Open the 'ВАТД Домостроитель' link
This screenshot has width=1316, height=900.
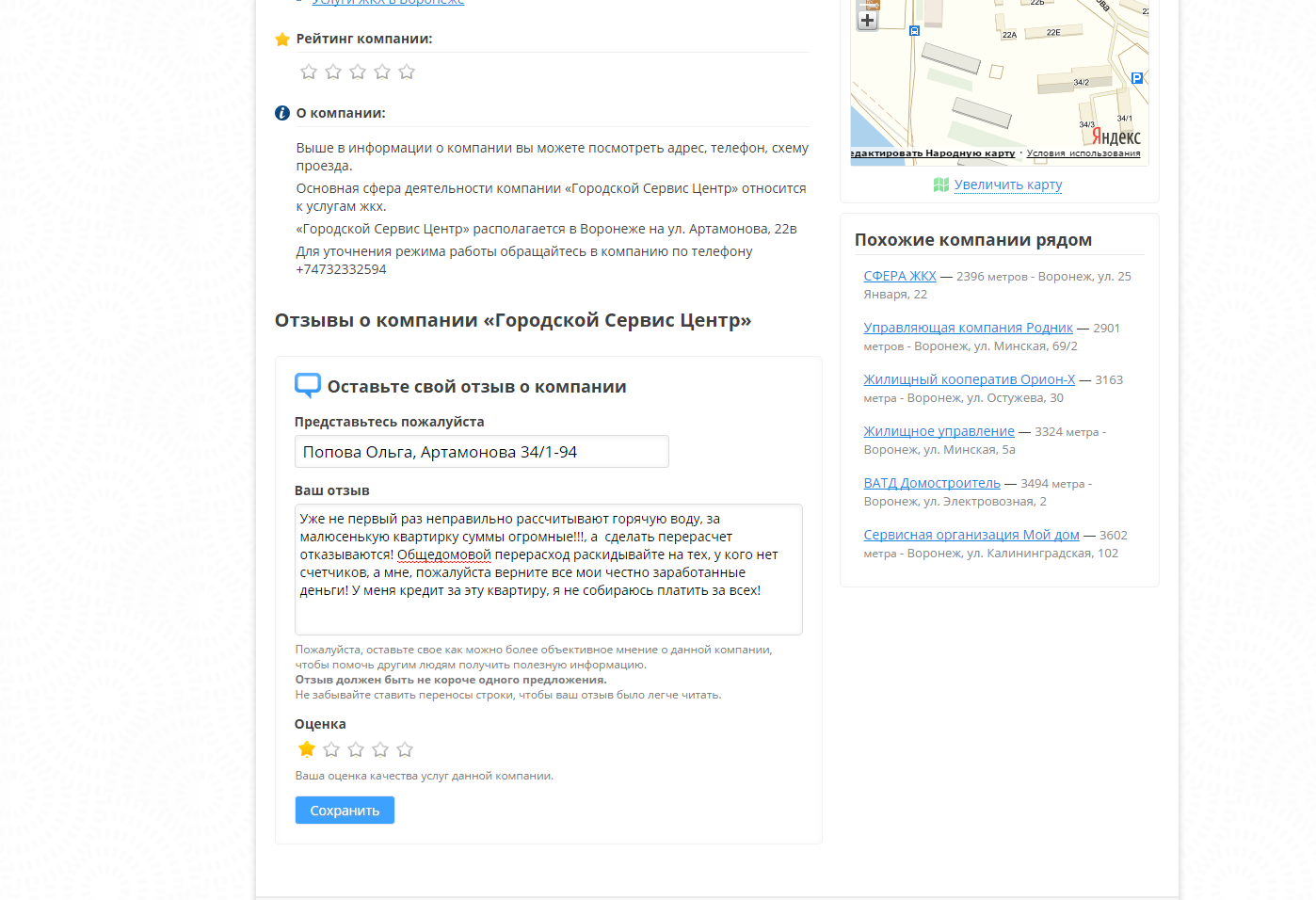click(x=932, y=483)
